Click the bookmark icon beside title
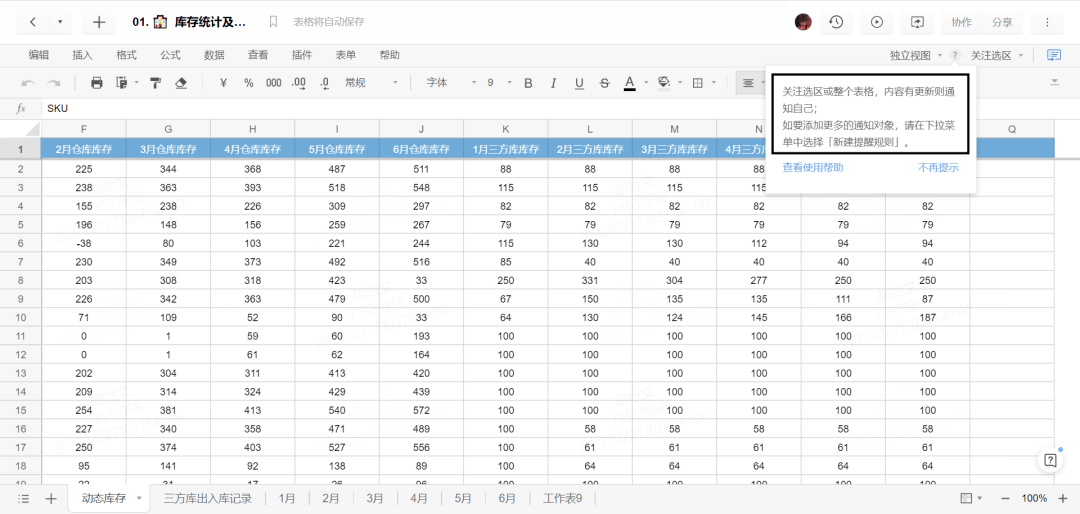The width and height of the screenshot is (1080, 514). click(273, 22)
